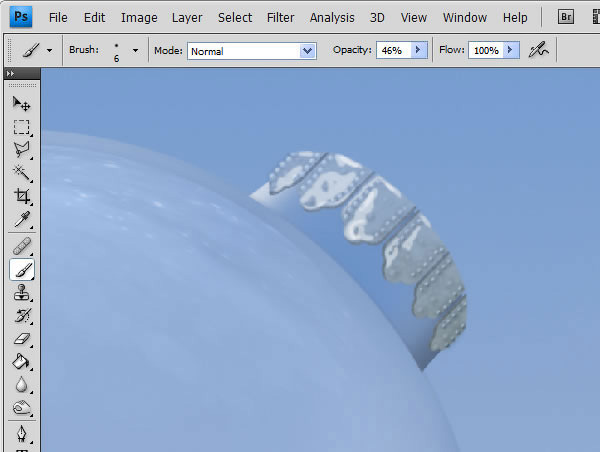The width and height of the screenshot is (600, 452).
Task: Open the Analysis menu
Action: tap(332, 18)
